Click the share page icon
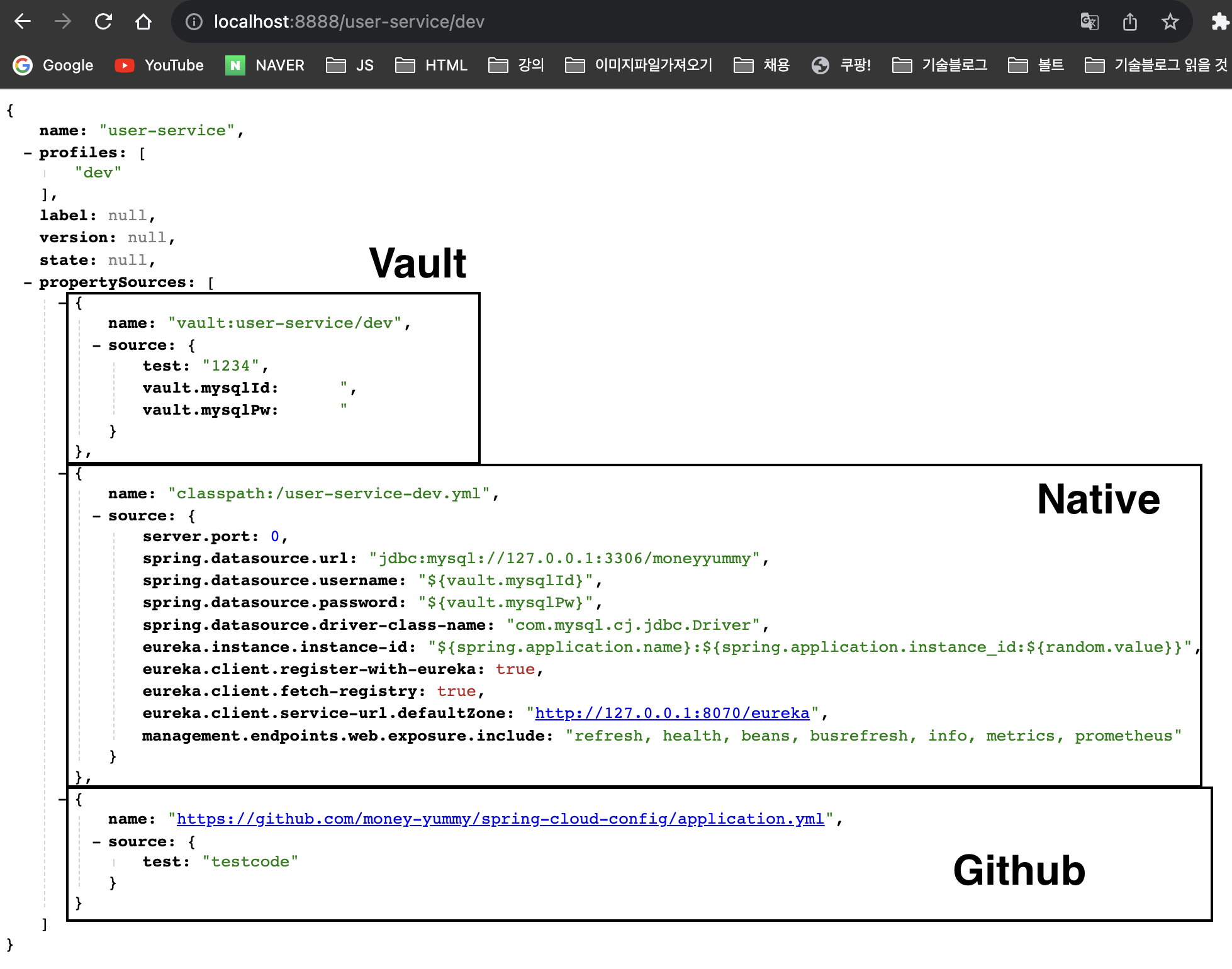 point(1130,22)
